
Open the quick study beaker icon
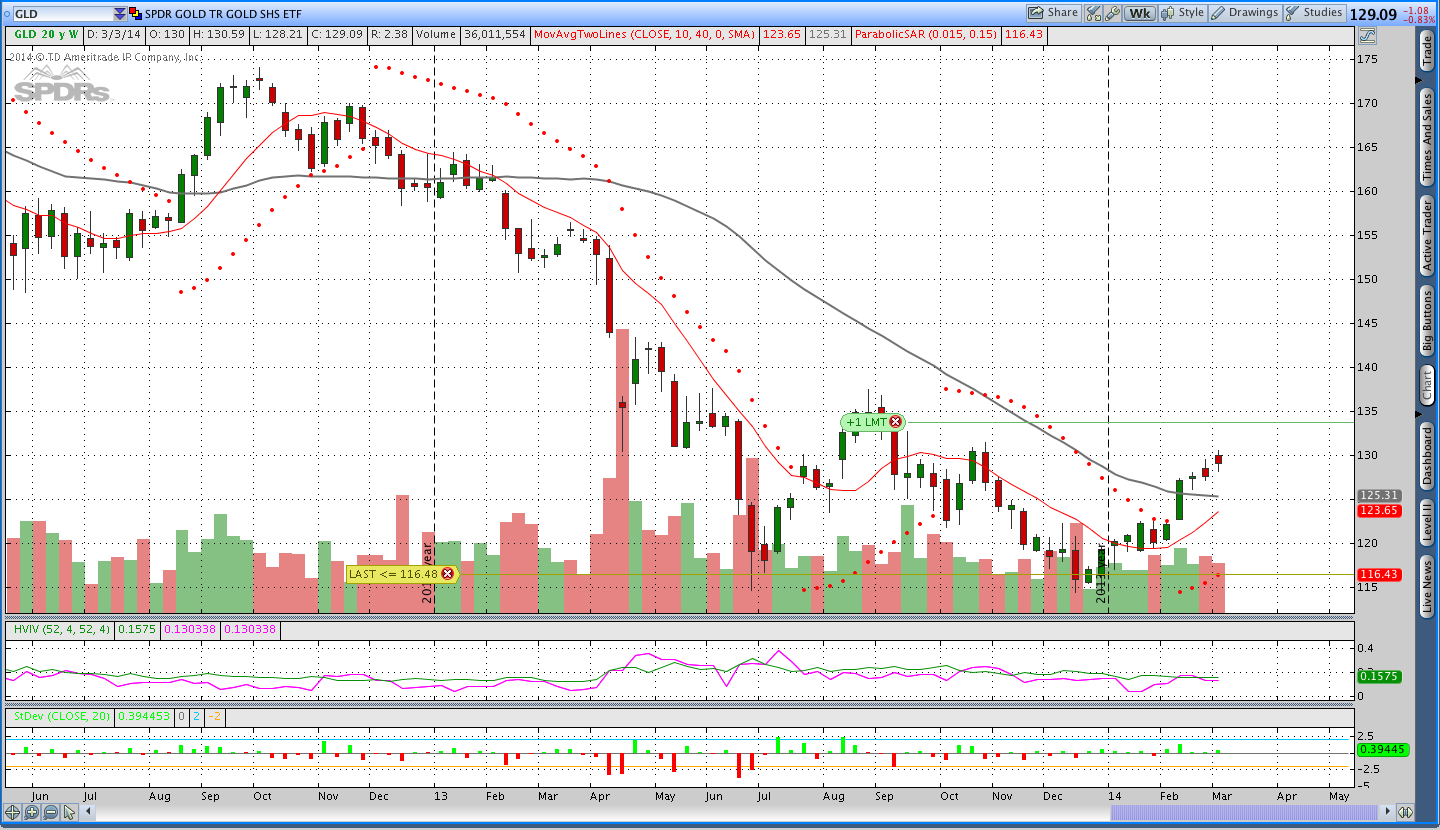(x=1093, y=13)
